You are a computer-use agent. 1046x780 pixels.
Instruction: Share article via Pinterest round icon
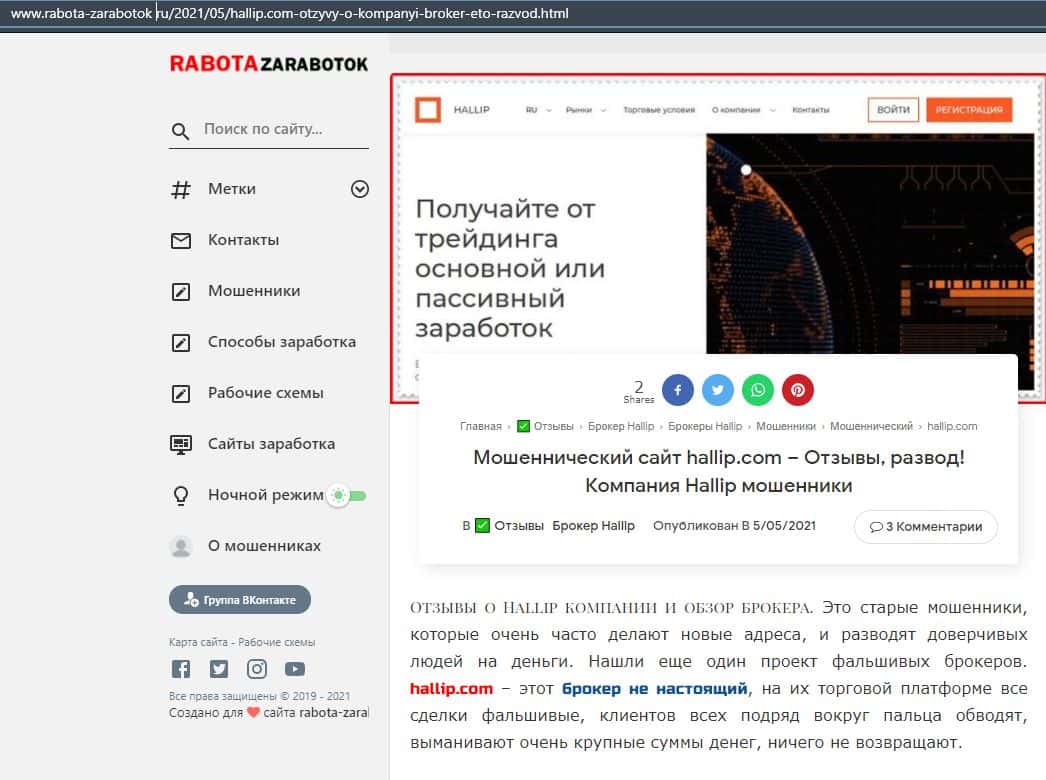[x=797, y=390]
